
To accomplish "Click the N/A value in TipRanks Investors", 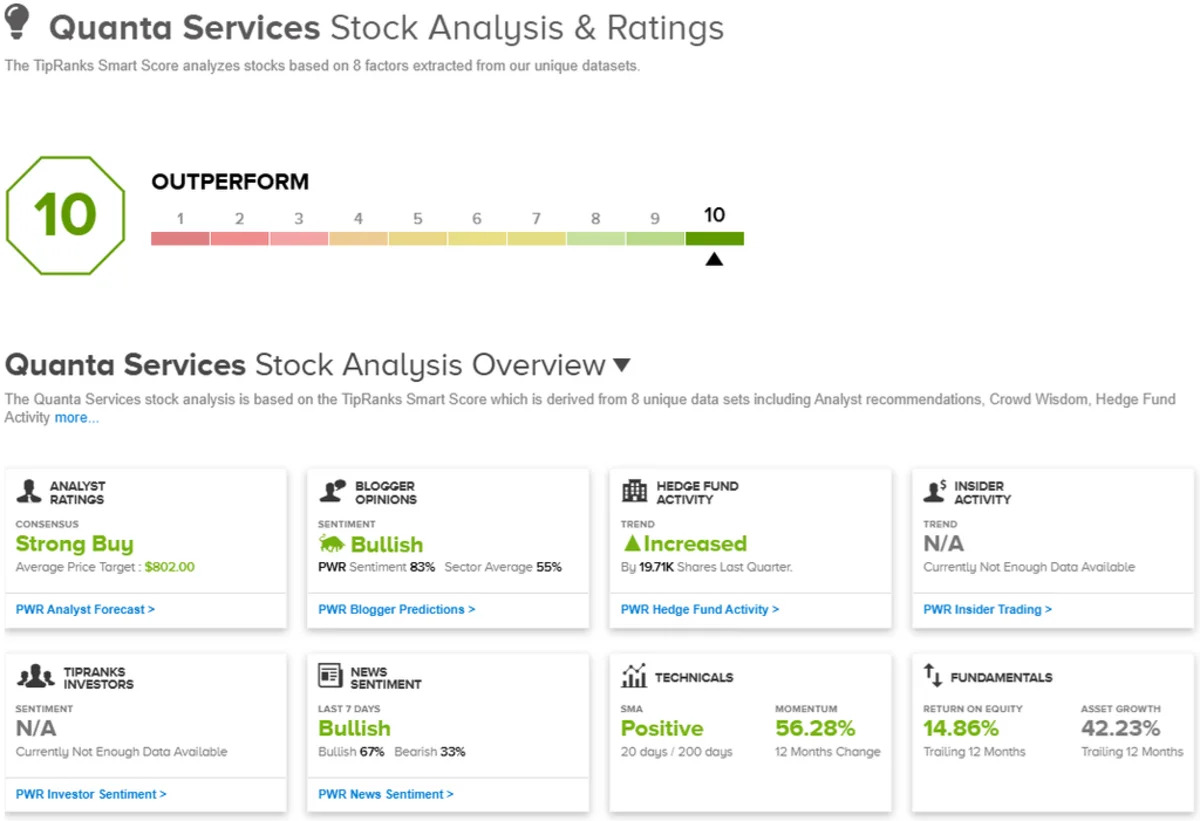I will (37, 729).
